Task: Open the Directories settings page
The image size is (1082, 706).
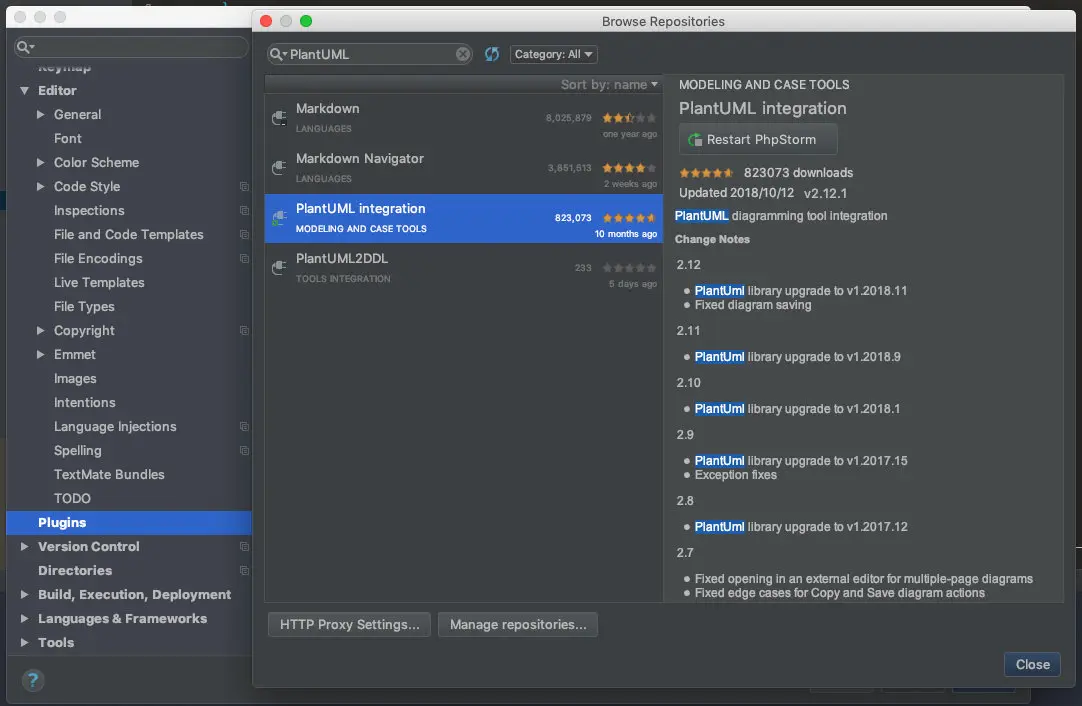Action: [75, 571]
